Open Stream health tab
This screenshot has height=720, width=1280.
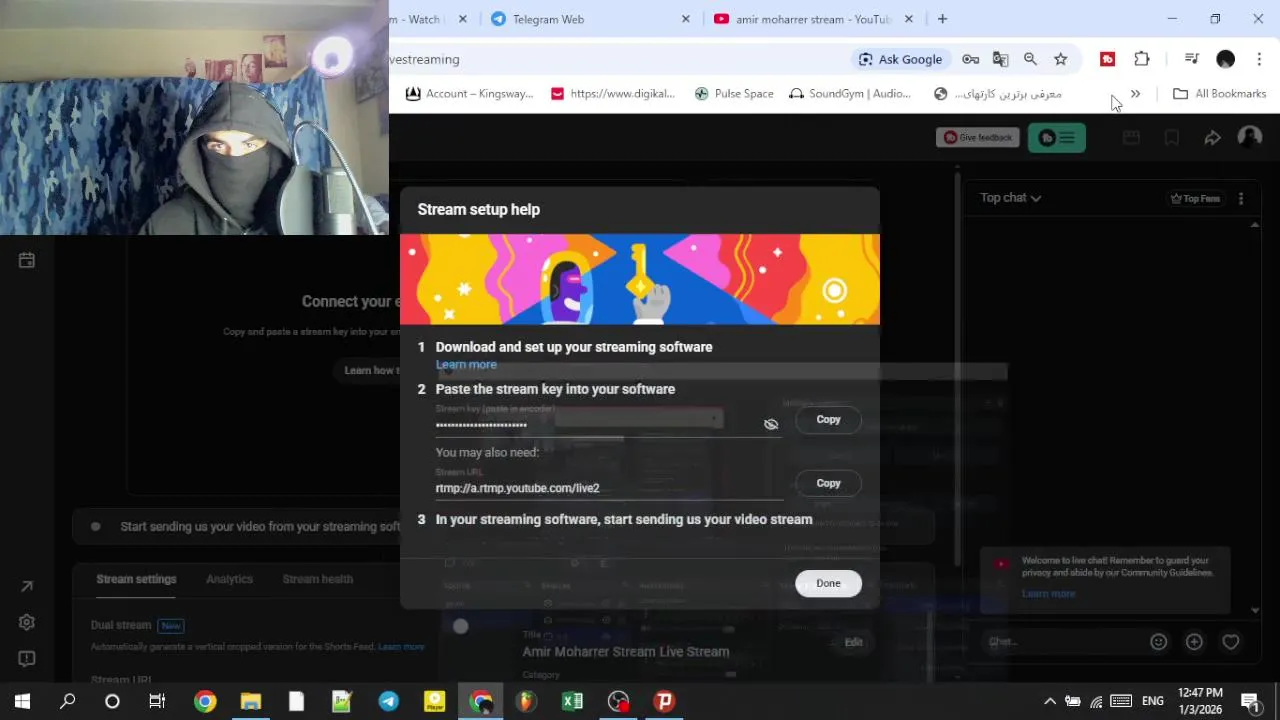click(x=317, y=579)
